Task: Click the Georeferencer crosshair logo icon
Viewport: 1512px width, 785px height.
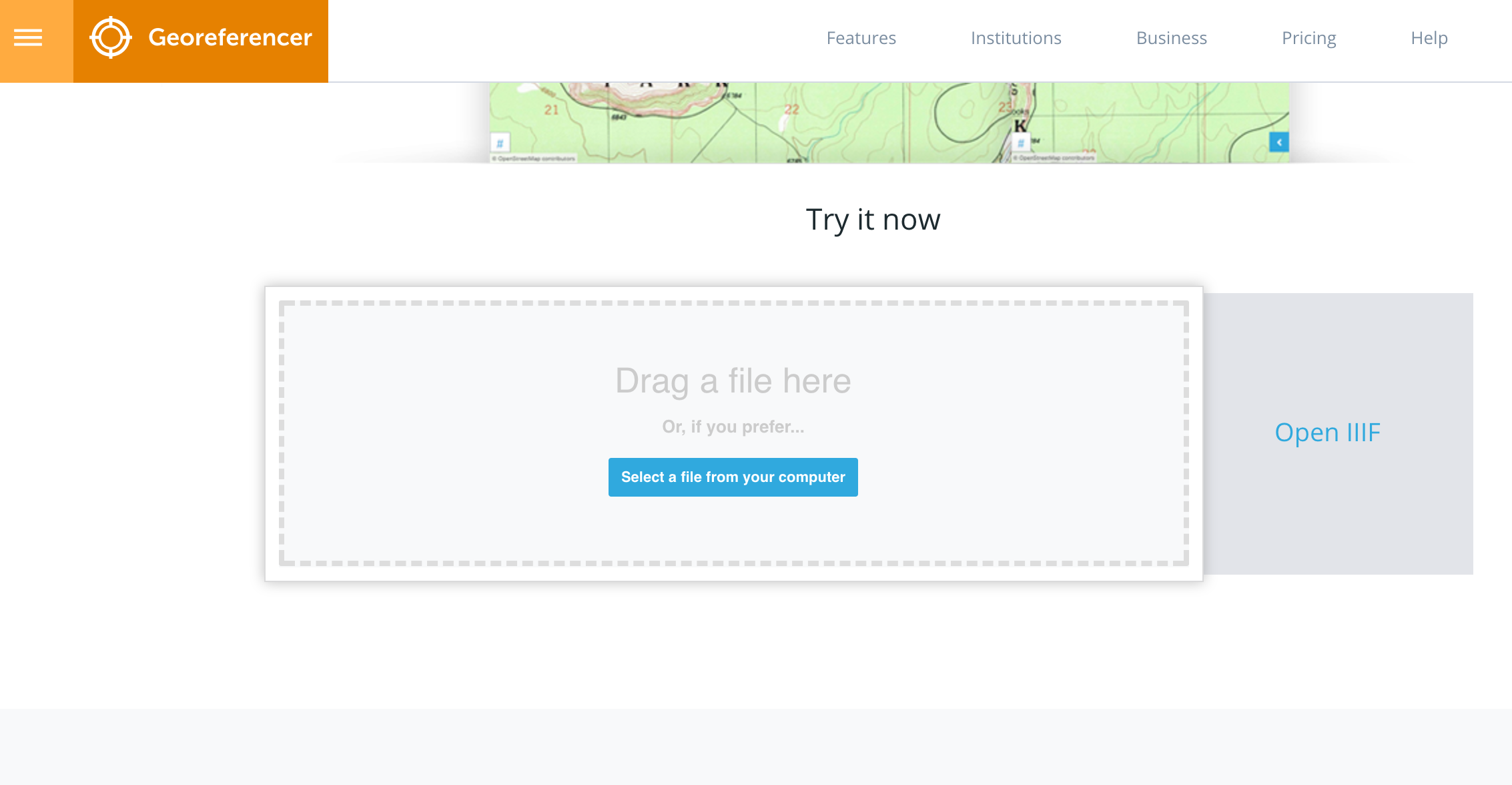Action: coord(110,38)
